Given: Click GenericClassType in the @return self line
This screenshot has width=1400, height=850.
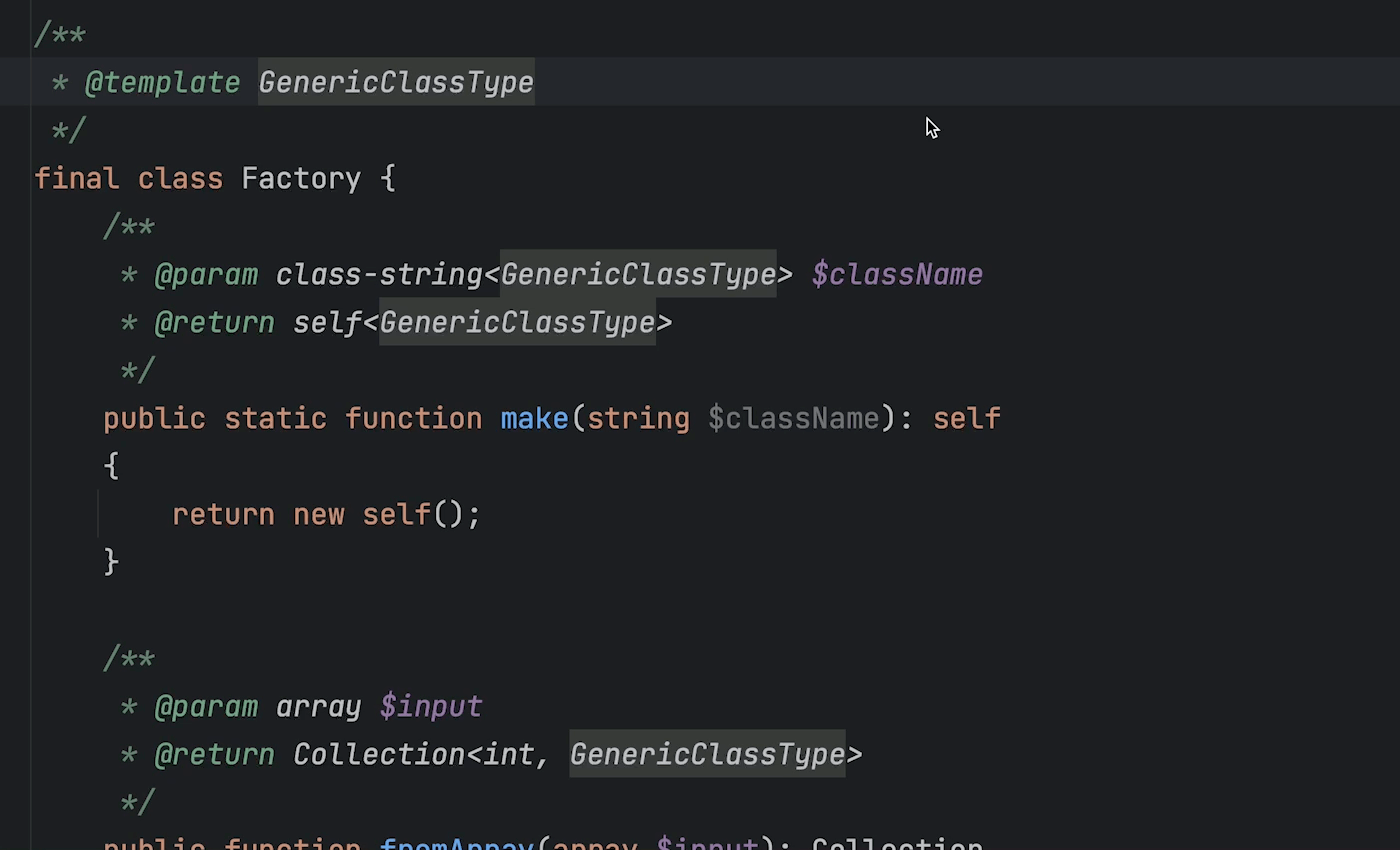Looking at the screenshot, I should [517, 323].
